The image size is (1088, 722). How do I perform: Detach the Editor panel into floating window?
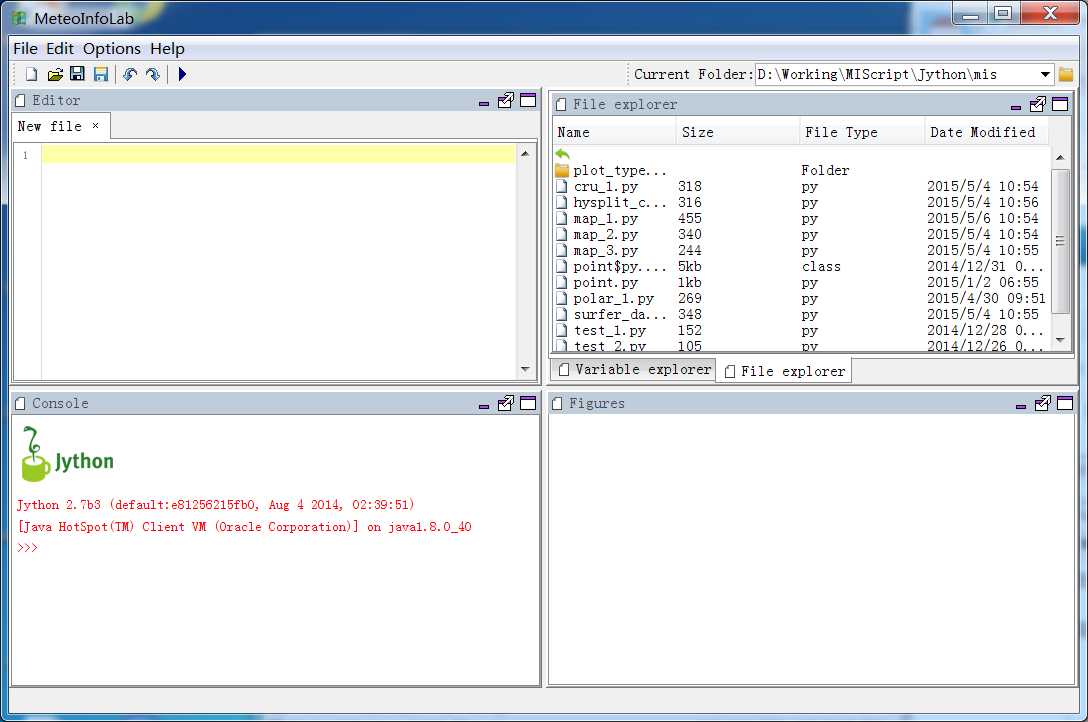click(x=506, y=101)
